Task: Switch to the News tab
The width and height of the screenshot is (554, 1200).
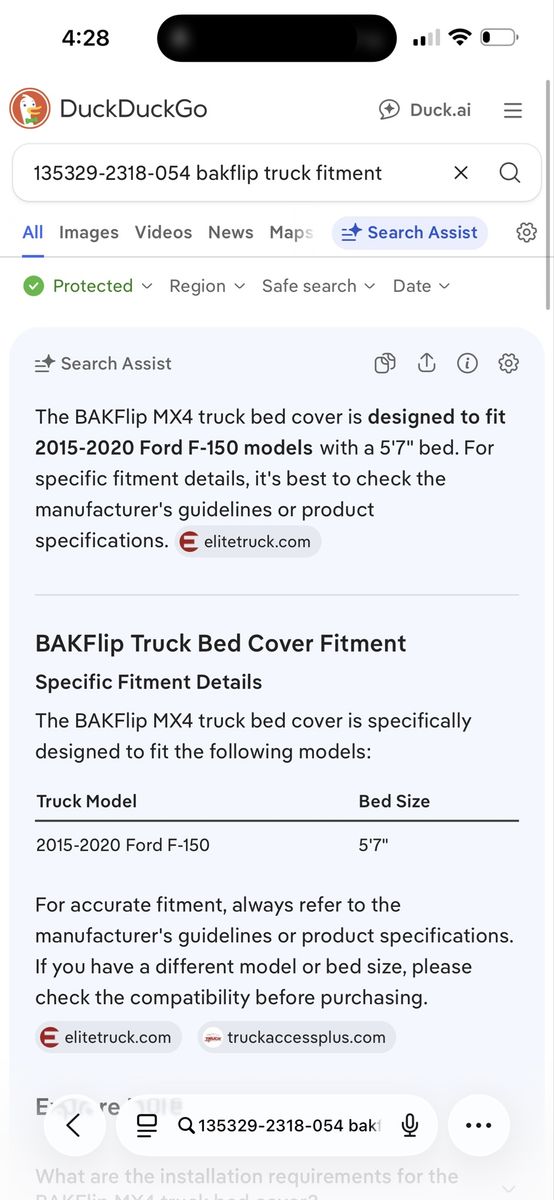Action: (x=231, y=232)
